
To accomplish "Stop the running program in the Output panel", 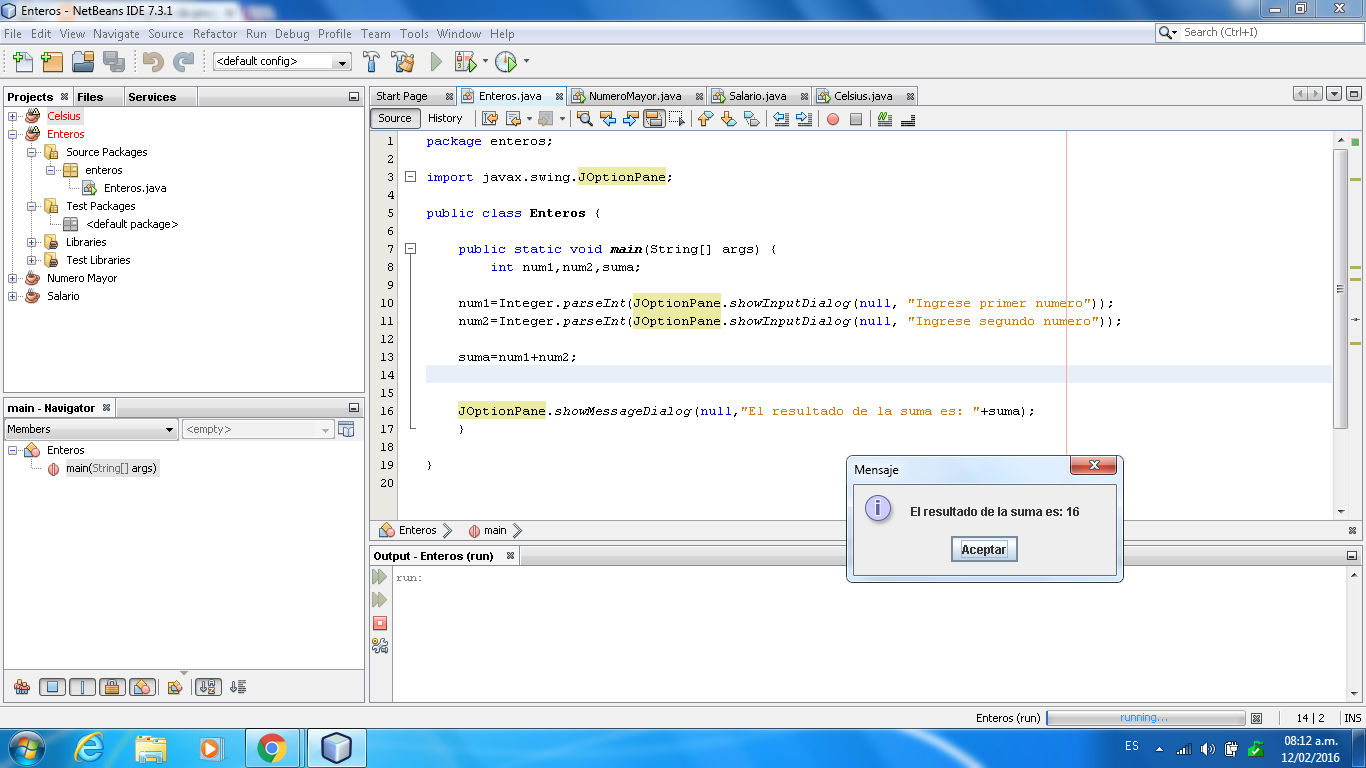I will pos(381,622).
